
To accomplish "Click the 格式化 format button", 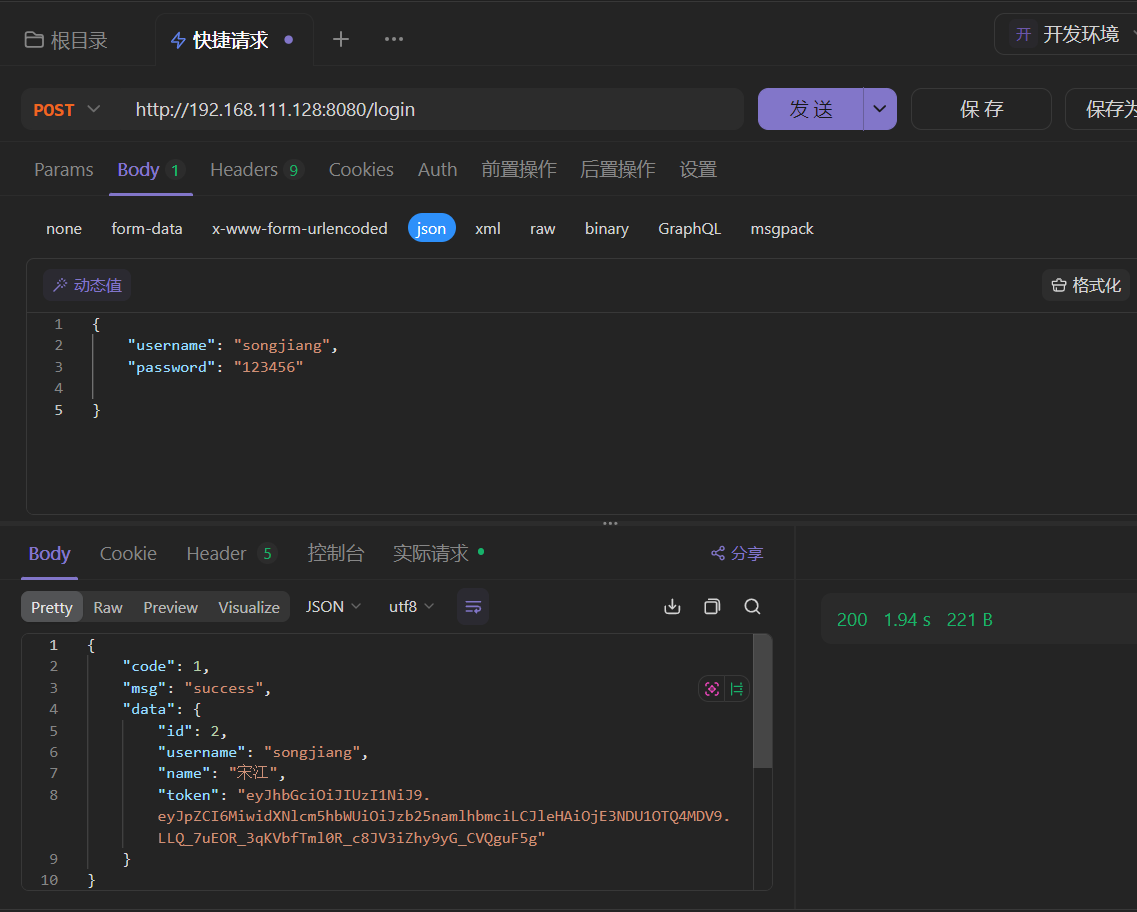I will pyautogui.click(x=1086, y=285).
